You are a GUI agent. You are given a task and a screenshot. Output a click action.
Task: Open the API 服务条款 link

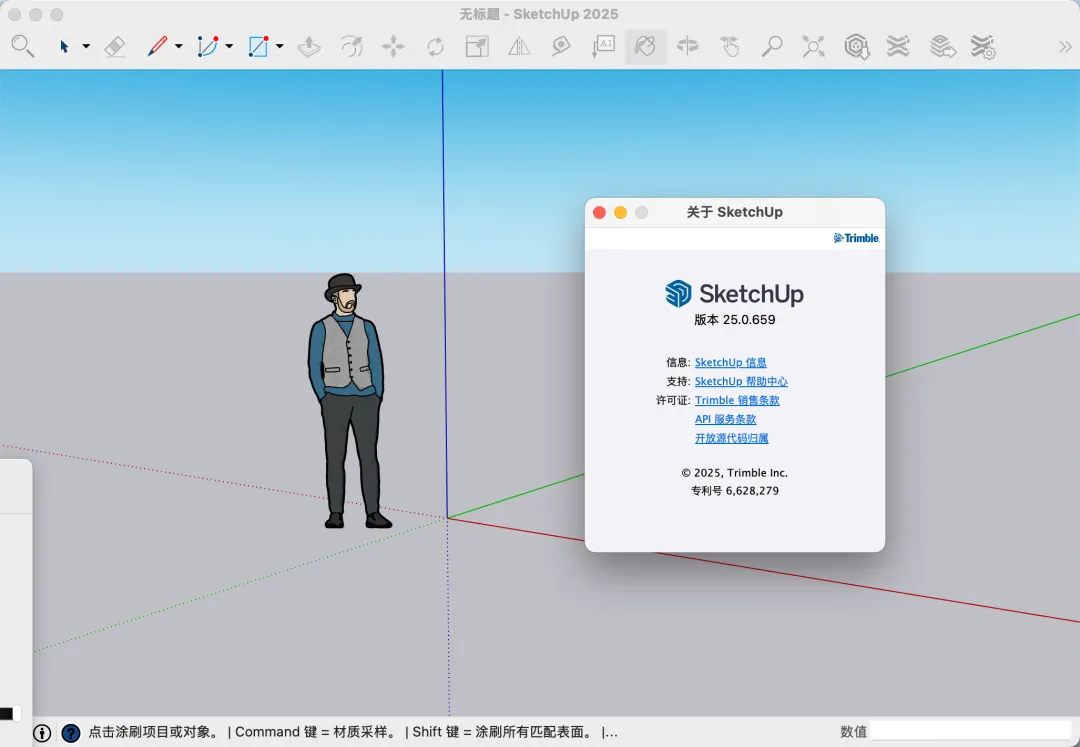(725, 419)
